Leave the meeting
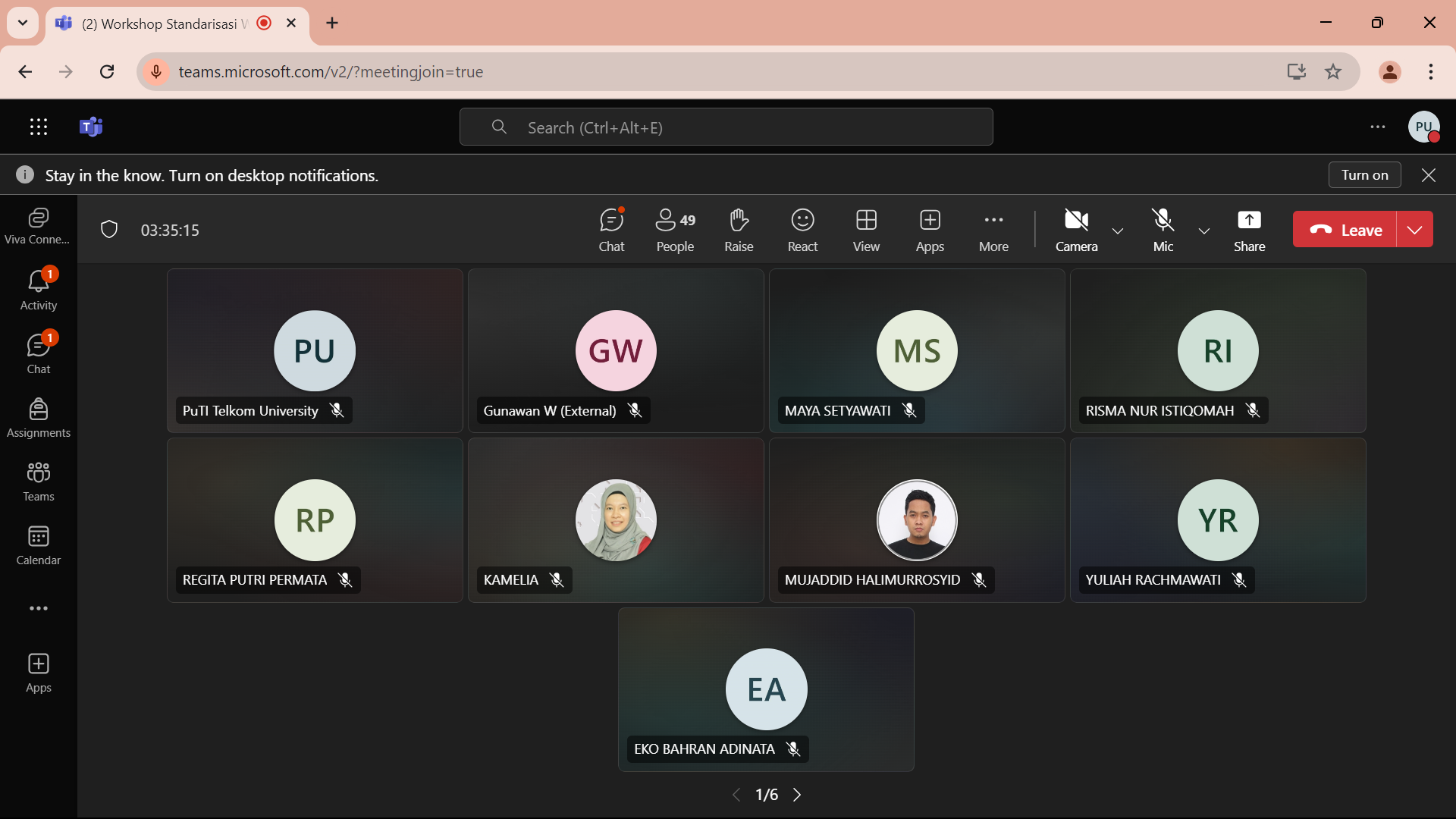1456x819 pixels. (x=1345, y=229)
